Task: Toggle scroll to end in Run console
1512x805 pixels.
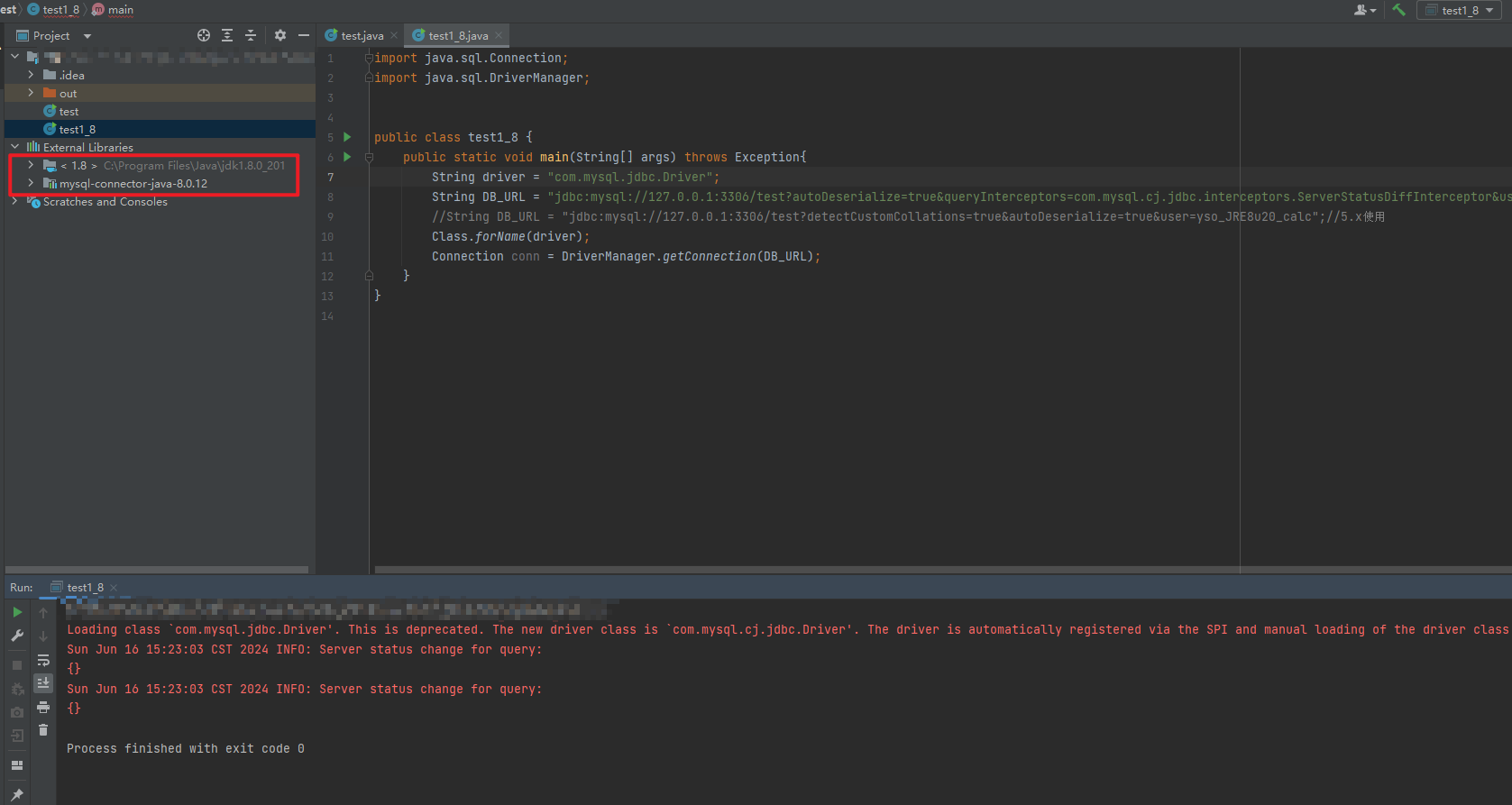Action: point(42,683)
